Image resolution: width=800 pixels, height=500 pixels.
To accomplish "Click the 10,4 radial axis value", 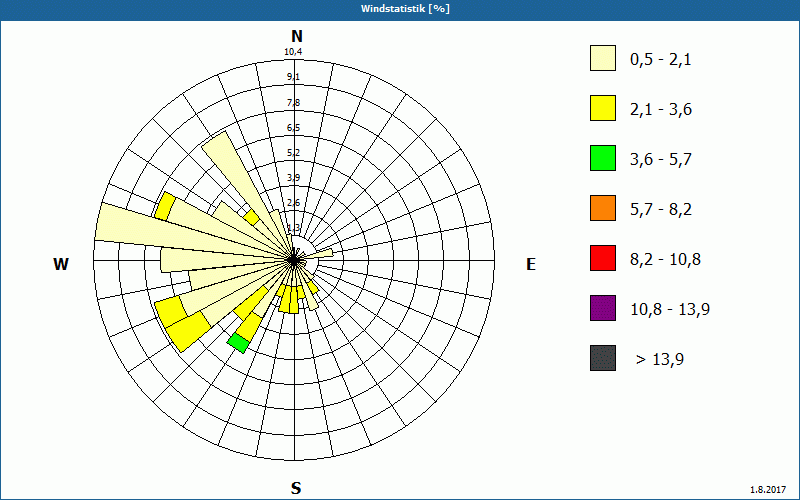I will [293, 52].
